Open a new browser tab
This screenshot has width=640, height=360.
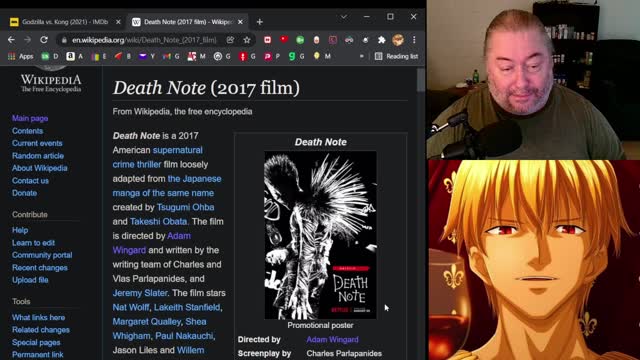click(x=260, y=22)
